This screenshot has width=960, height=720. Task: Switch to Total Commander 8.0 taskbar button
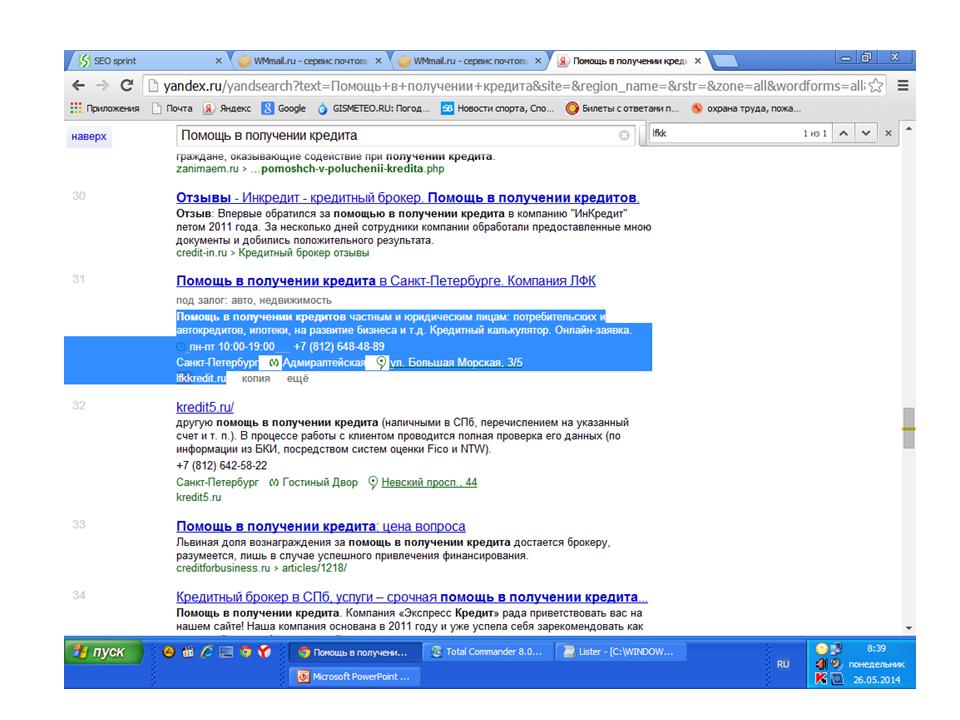click(x=488, y=652)
